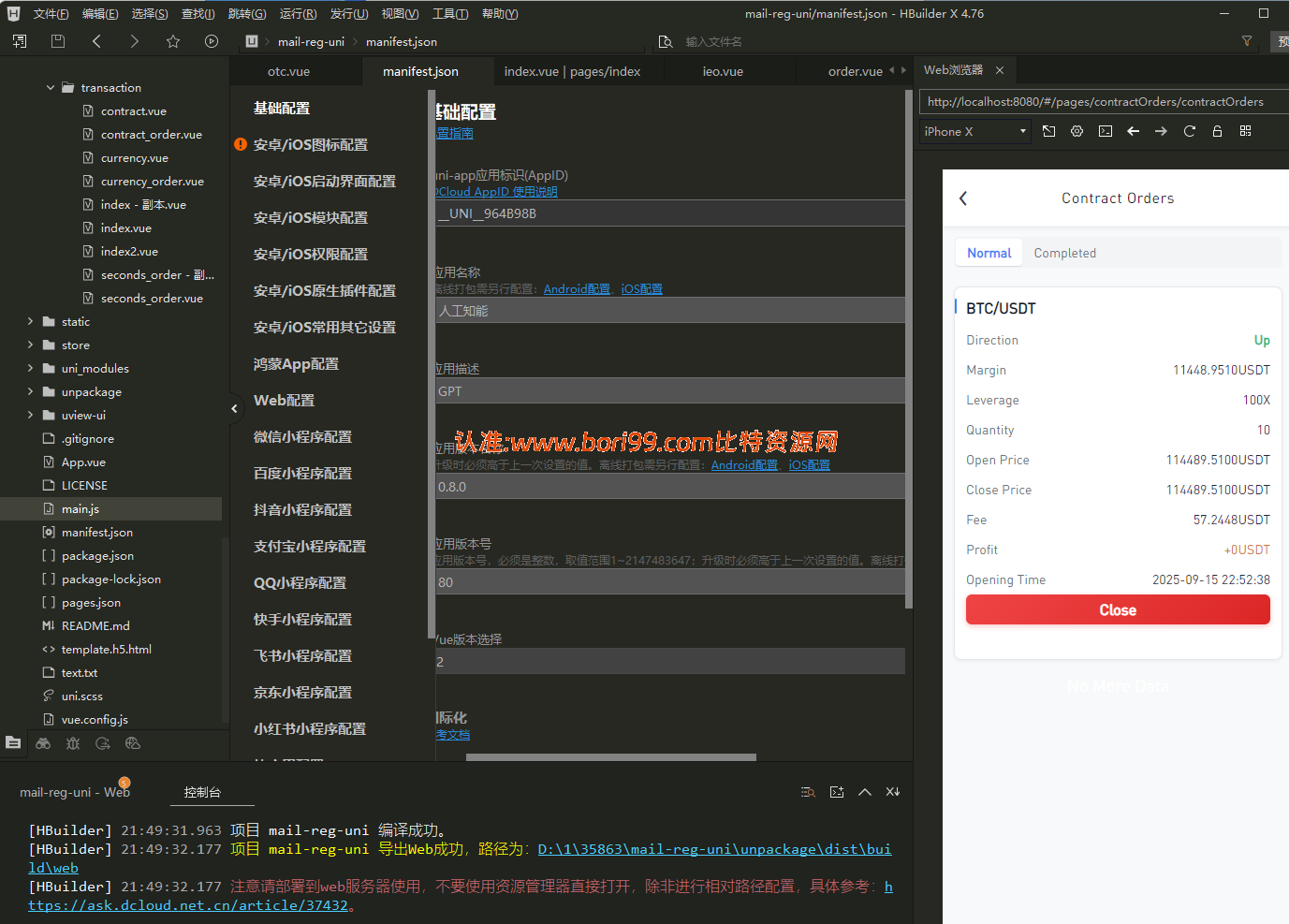Open the browser settings gear icon
This screenshot has width=1289, height=924.
pos(1077,131)
